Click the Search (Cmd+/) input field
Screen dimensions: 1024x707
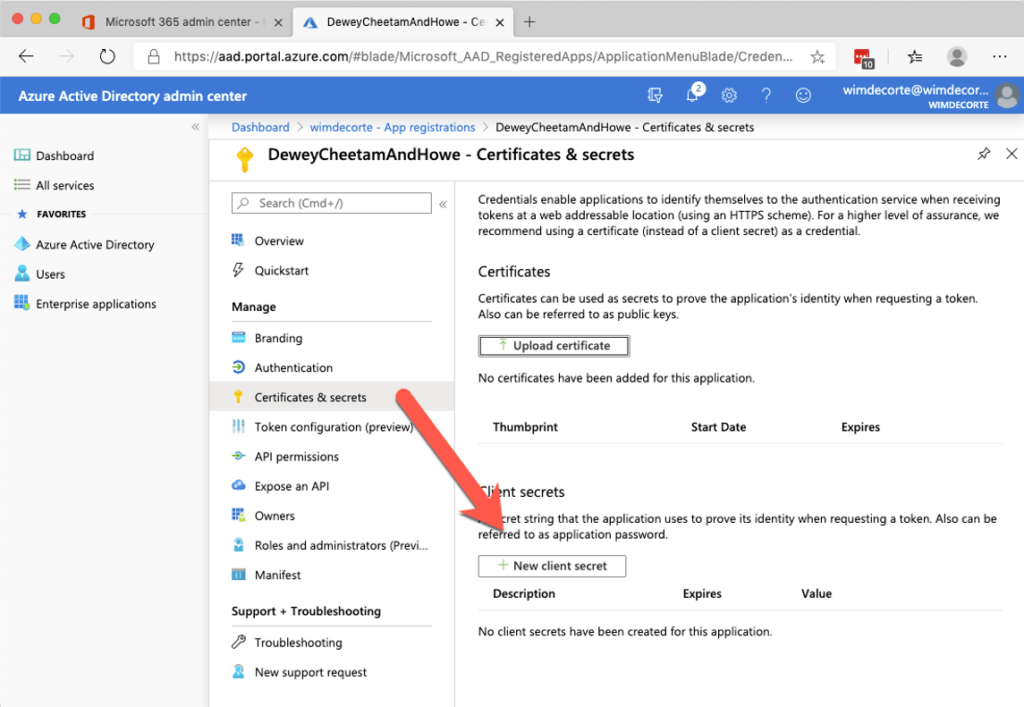pyautogui.click(x=330, y=203)
